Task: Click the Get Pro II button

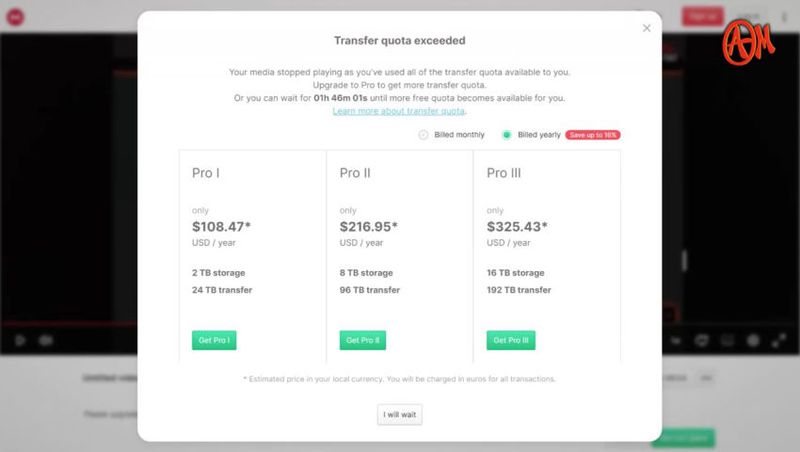Action: tap(363, 340)
